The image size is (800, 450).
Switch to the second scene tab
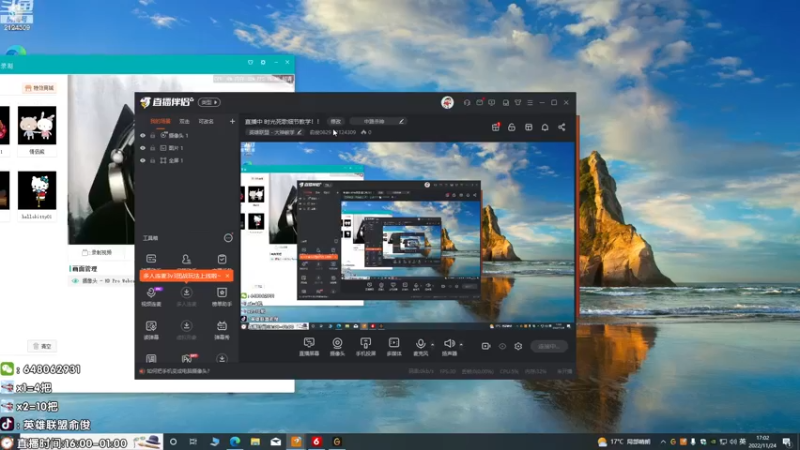click(x=184, y=121)
